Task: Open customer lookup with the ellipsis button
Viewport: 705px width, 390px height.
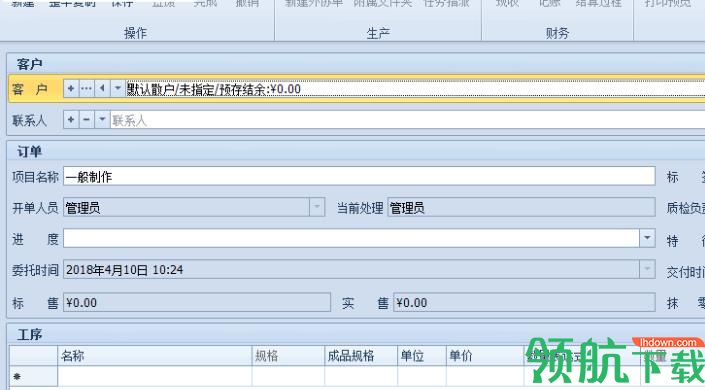Action: (86, 89)
